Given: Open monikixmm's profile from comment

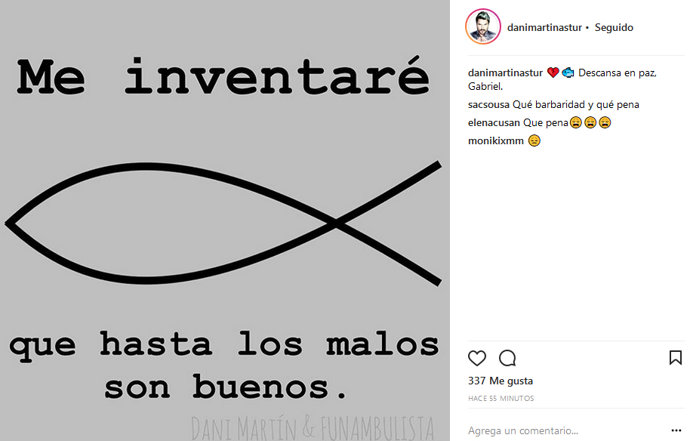Looking at the screenshot, I should coord(495,141).
